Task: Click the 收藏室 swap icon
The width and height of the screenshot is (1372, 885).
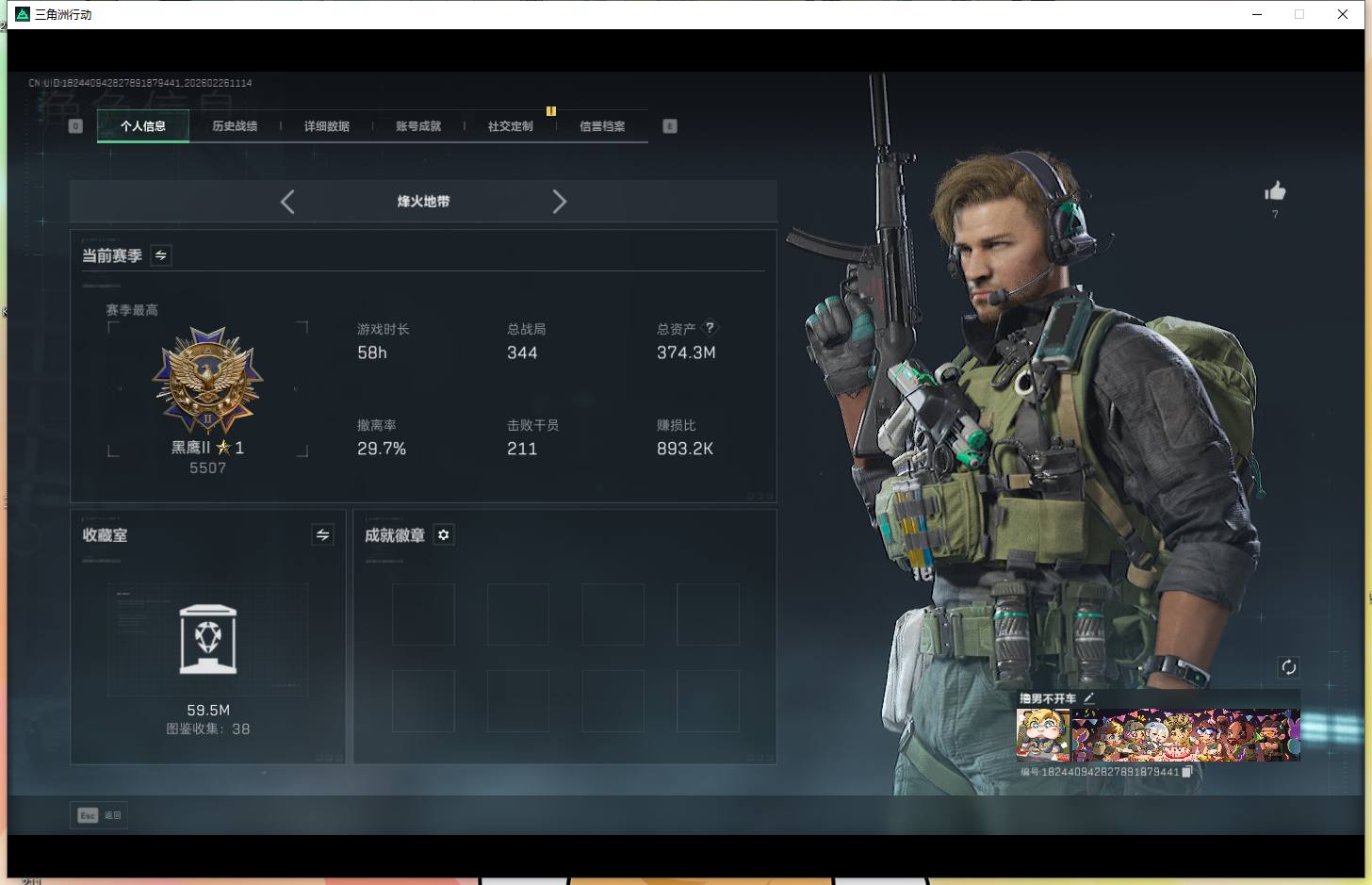Action: click(x=322, y=534)
